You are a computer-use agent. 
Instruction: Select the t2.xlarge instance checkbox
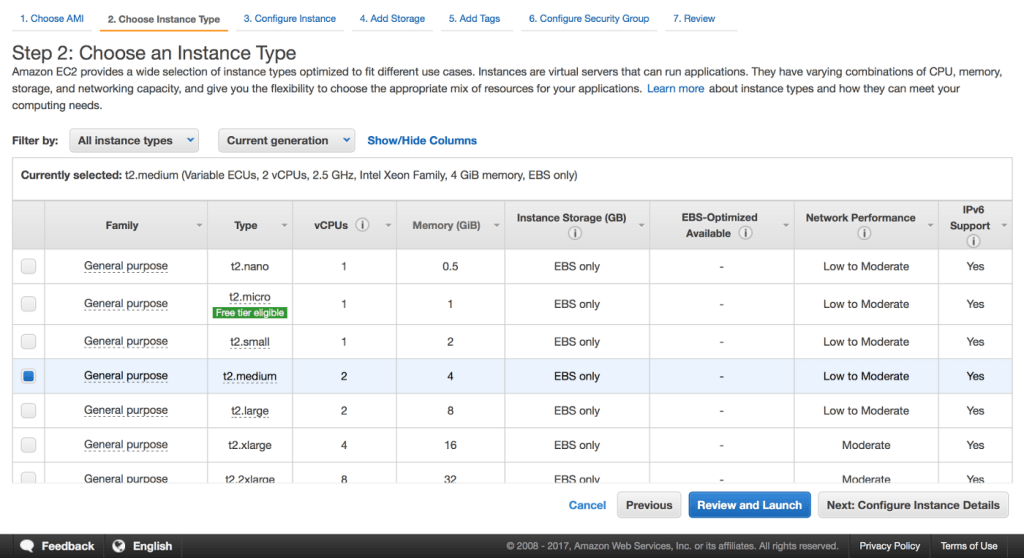click(x=28, y=445)
